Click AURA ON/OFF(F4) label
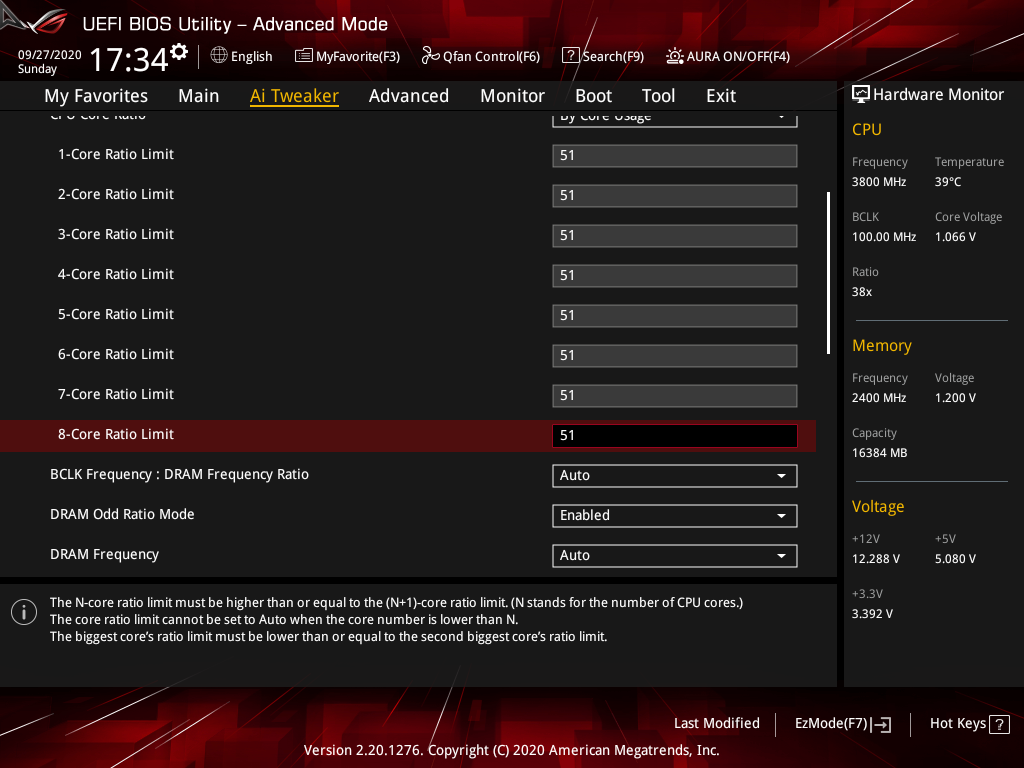 coord(738,56)
